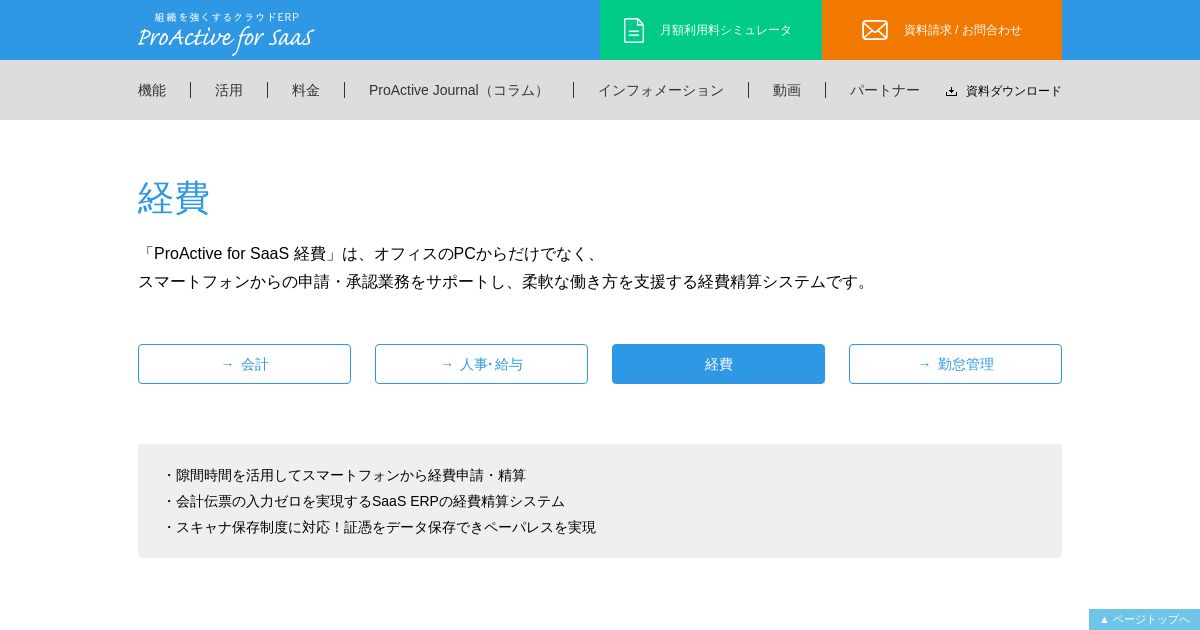The height and width of the screenshot is (630, 1200).
Task: Click the tagline 組織を強くするクラウドERP
Action: [x=227, y=17]
